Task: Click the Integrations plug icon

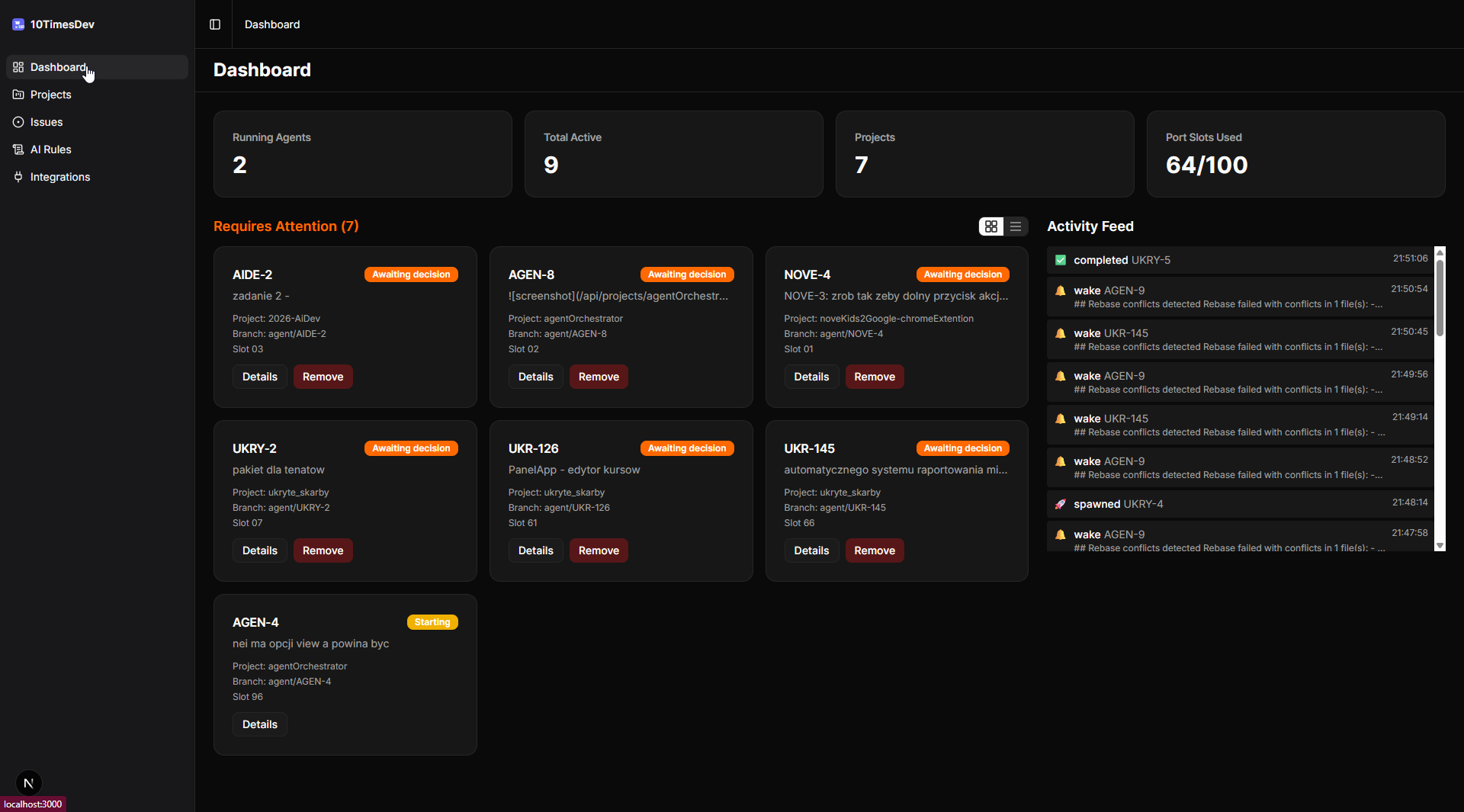Action: pyautogui.click(x=18, y=177)
